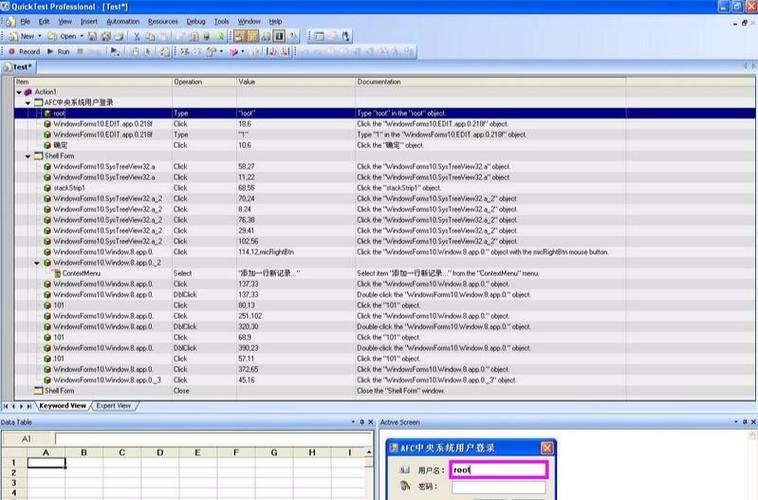
Task: Expand the Open button dropdown arrow
Action: (x=81, y=36)
